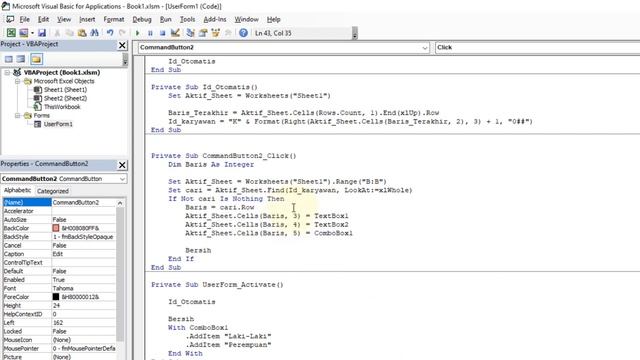The image size is (640, 360).
Task: Click the Reset stop icon
Action: (162, 33)
